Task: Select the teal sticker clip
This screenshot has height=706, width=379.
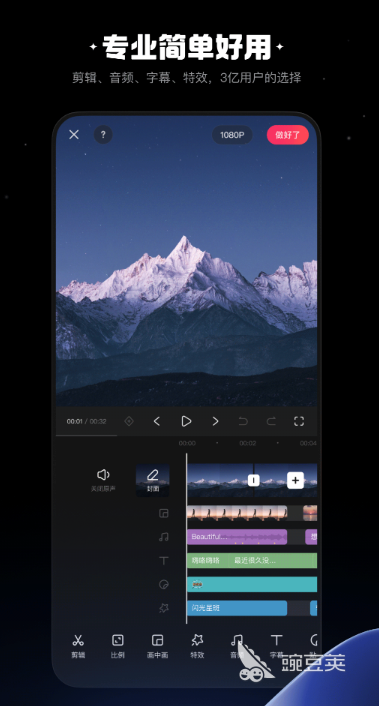Action: click(252, 584)
